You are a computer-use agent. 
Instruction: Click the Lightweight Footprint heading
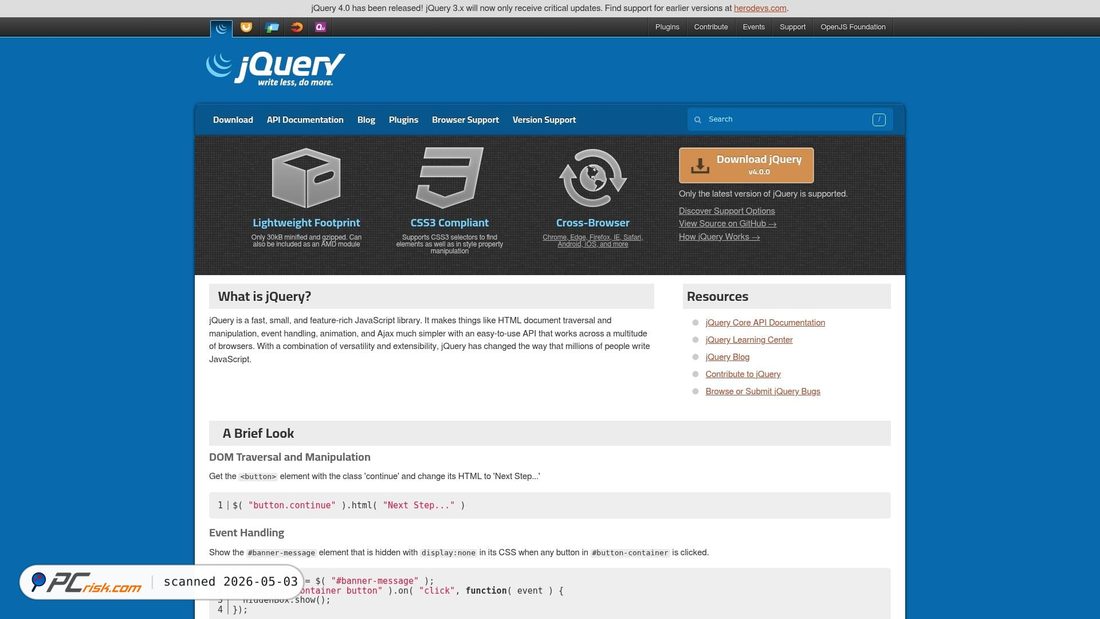coord(306,222)
